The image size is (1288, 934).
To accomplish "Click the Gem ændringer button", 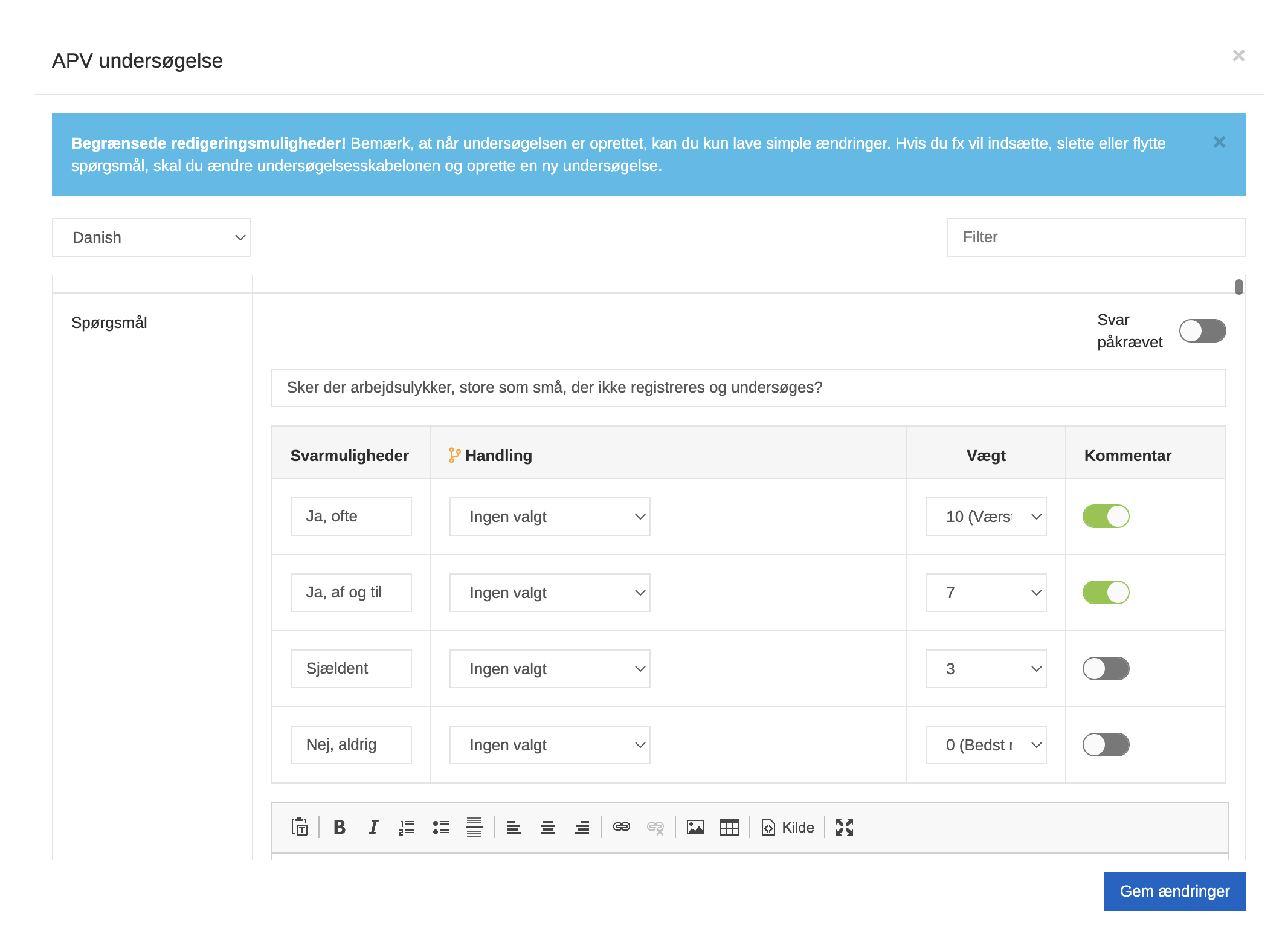I will (1174, 891).
